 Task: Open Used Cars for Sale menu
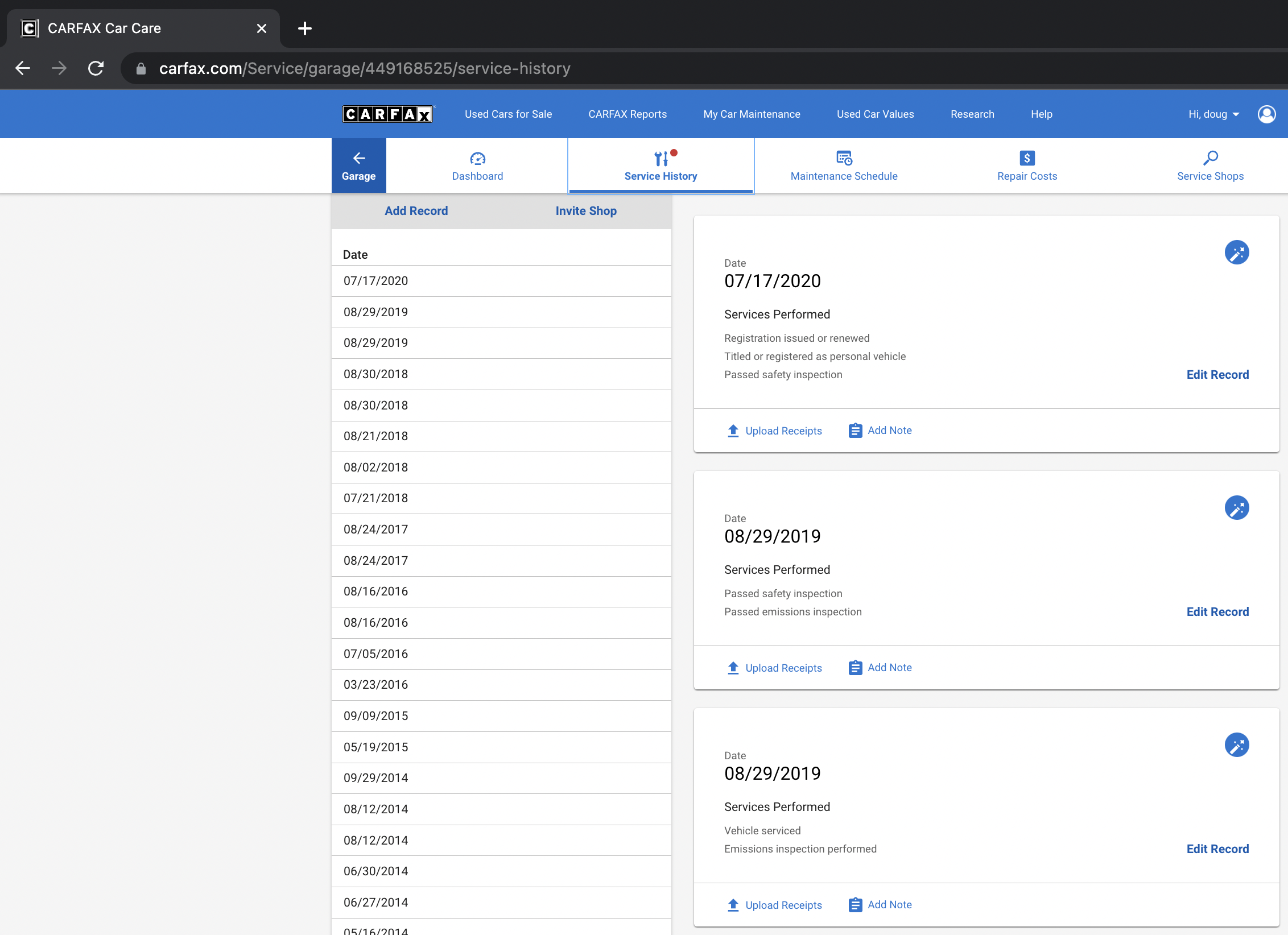click(x=508, y=114)
